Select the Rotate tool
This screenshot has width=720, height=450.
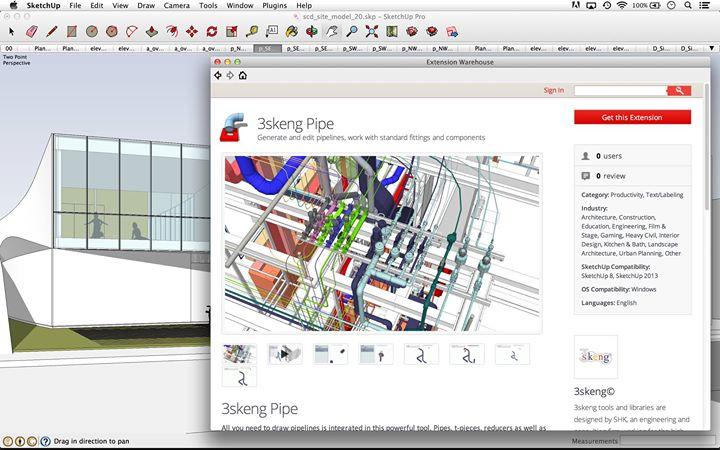pos(212,32)
